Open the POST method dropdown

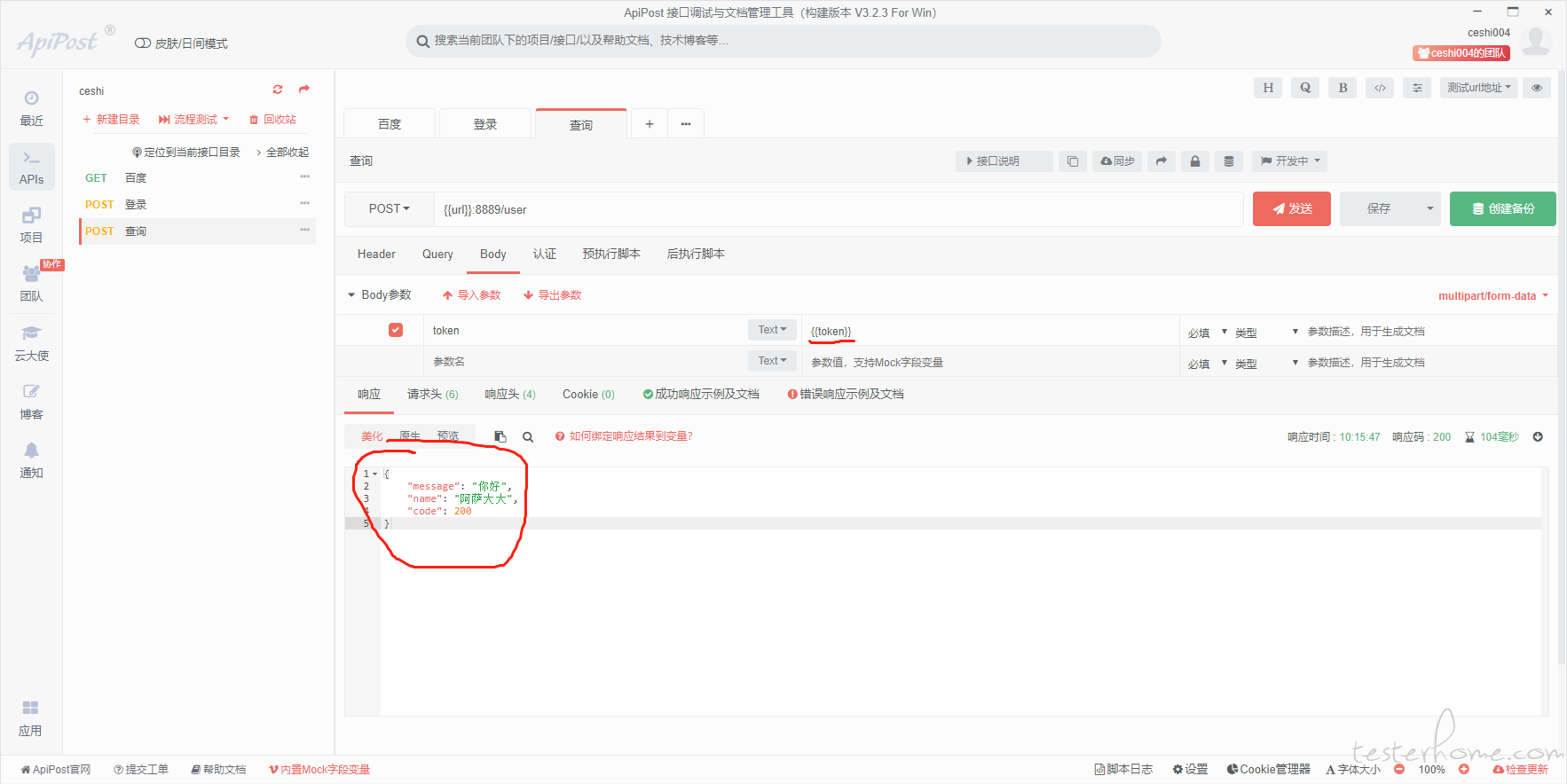coord(390,209)
